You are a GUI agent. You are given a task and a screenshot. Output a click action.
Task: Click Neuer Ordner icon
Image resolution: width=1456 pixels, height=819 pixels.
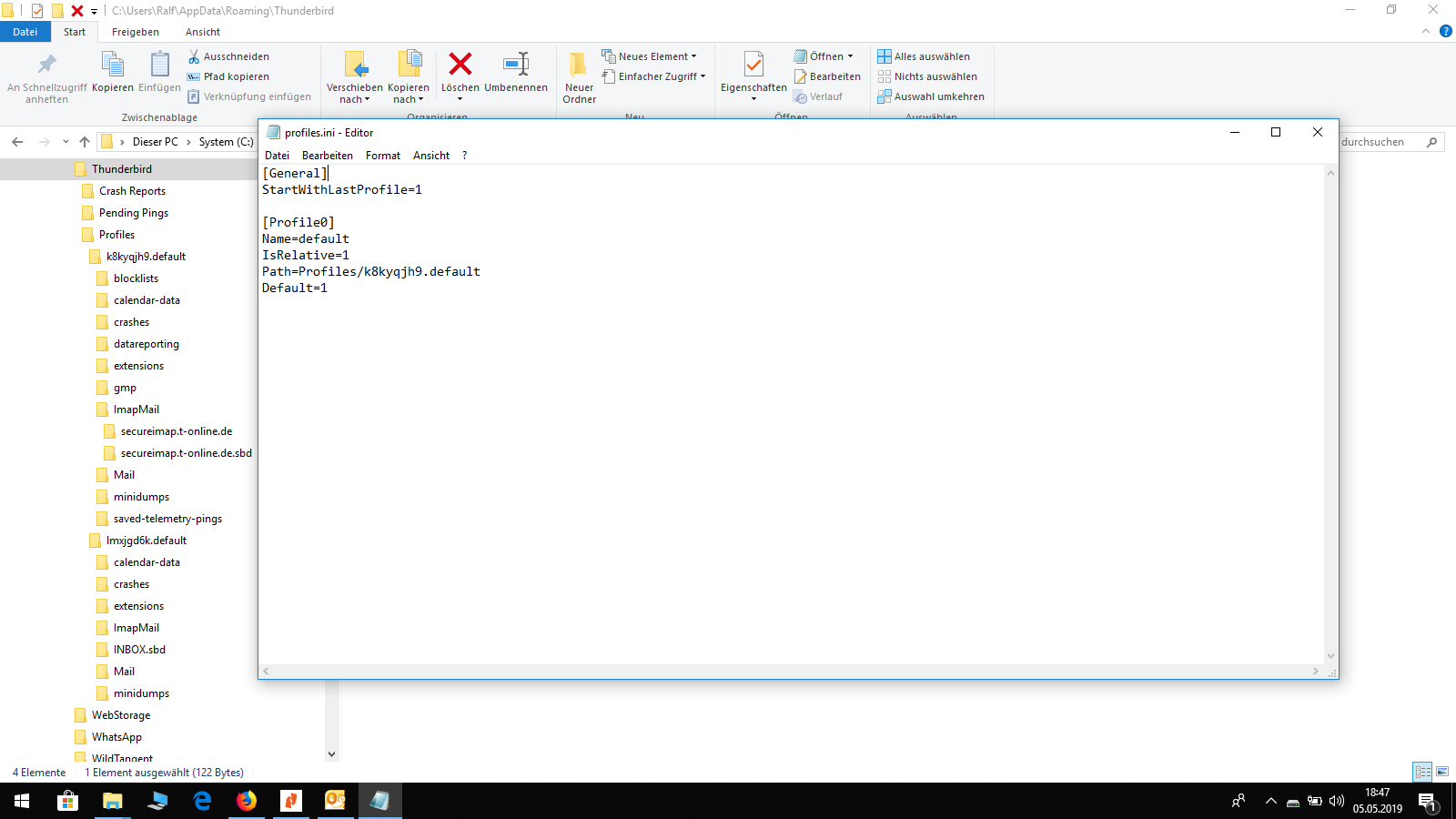point(579,65)
